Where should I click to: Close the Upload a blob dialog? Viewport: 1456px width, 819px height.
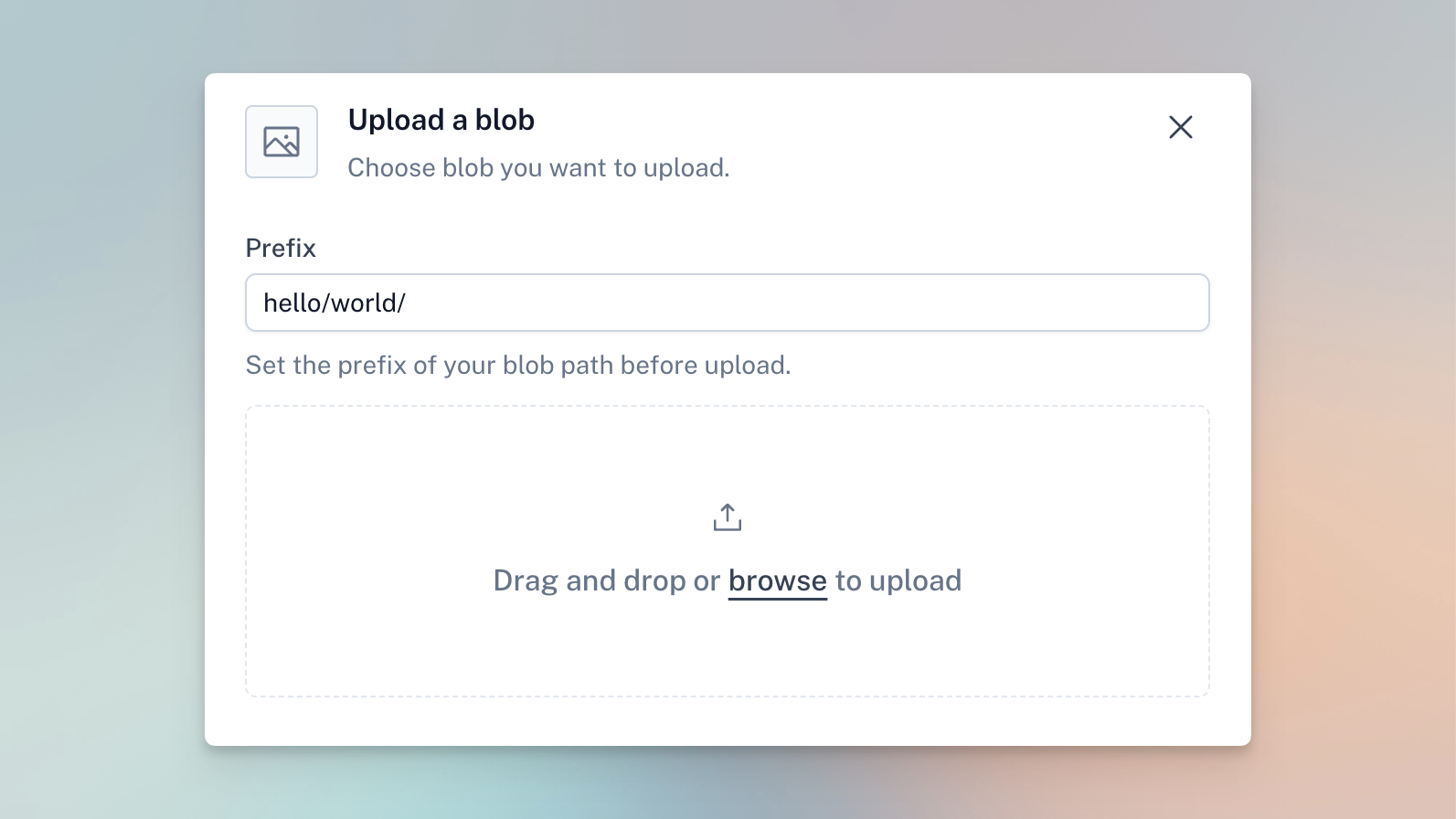click(1181, 127)
